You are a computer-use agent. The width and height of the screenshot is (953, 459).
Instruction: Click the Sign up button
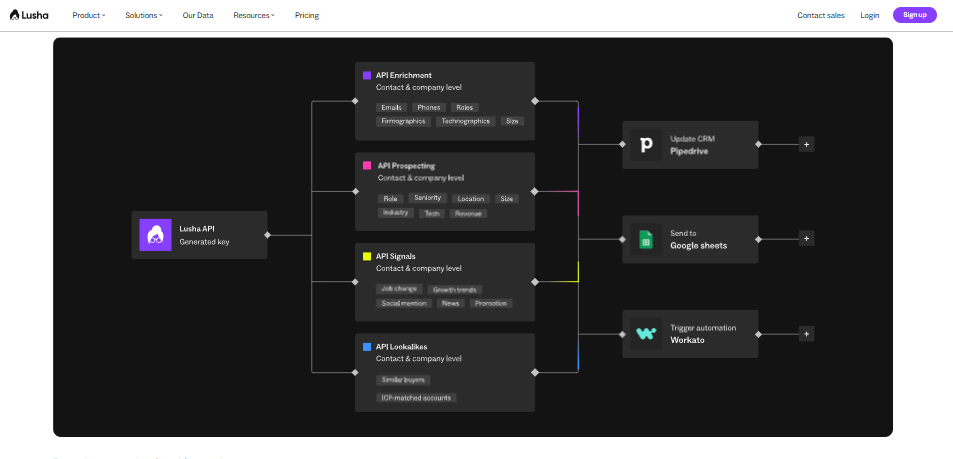tap(915, 15)
